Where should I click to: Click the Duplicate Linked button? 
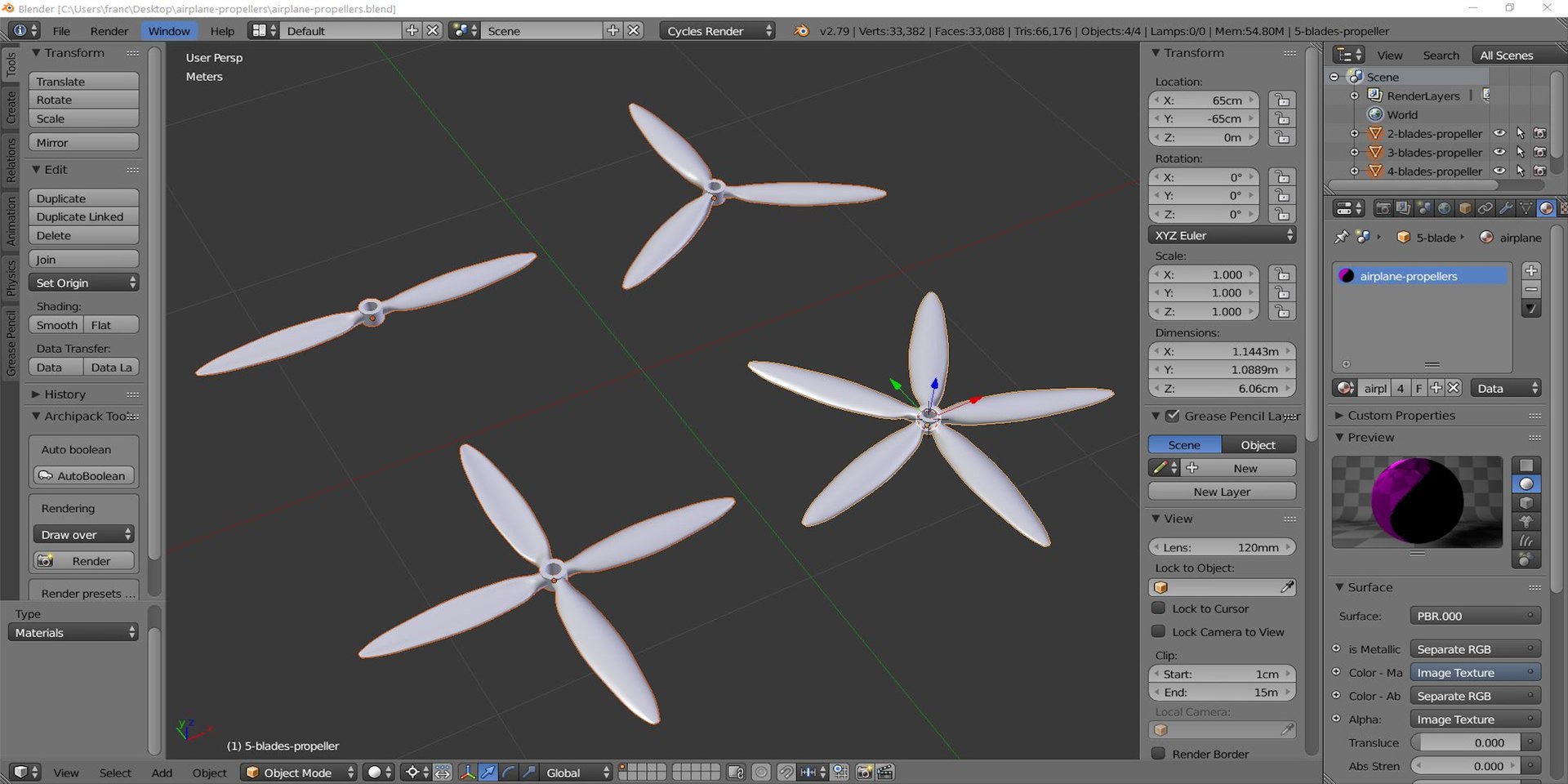(x=83, y=216)
